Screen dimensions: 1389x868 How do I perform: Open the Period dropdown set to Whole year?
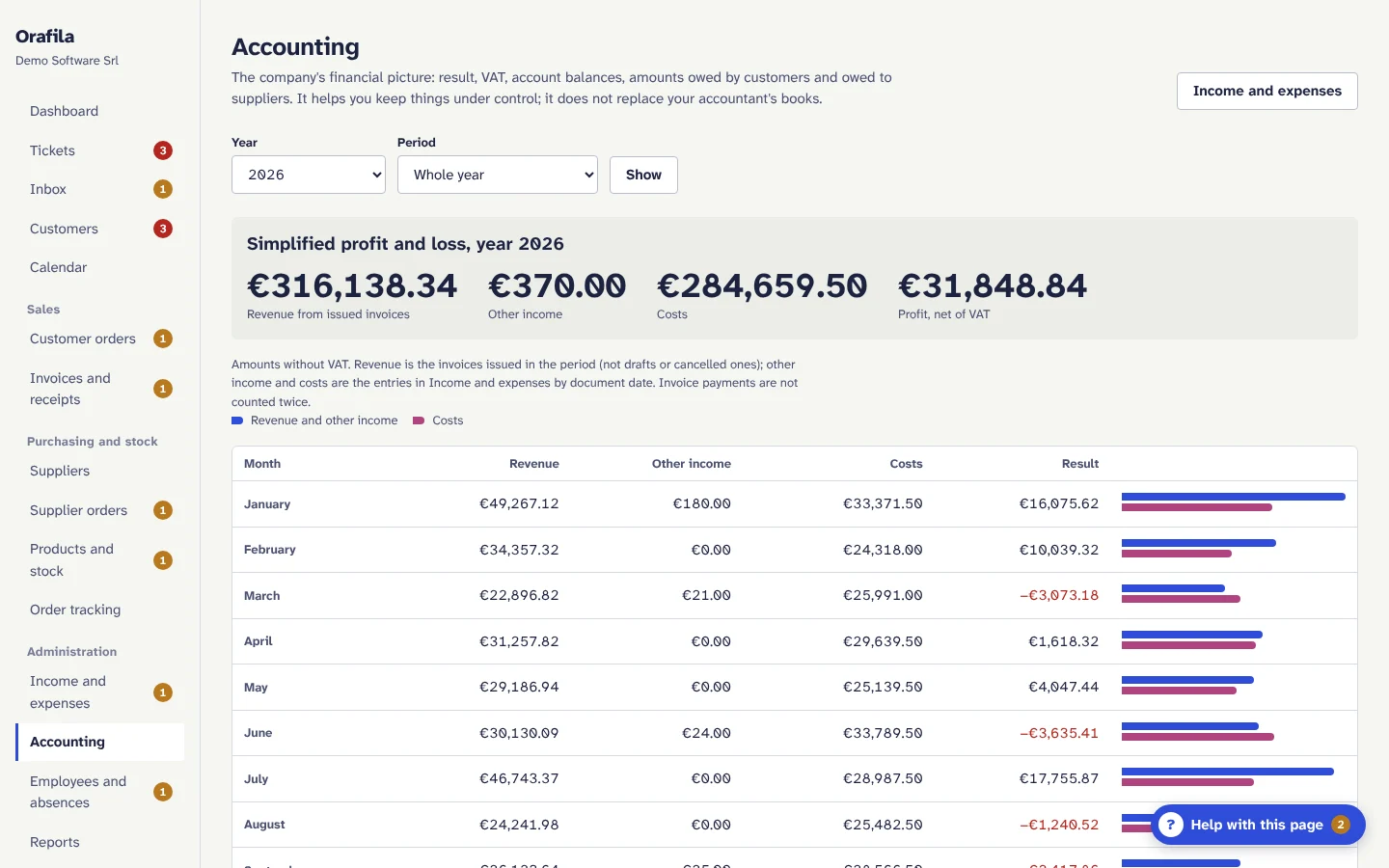tap(498, 175)
